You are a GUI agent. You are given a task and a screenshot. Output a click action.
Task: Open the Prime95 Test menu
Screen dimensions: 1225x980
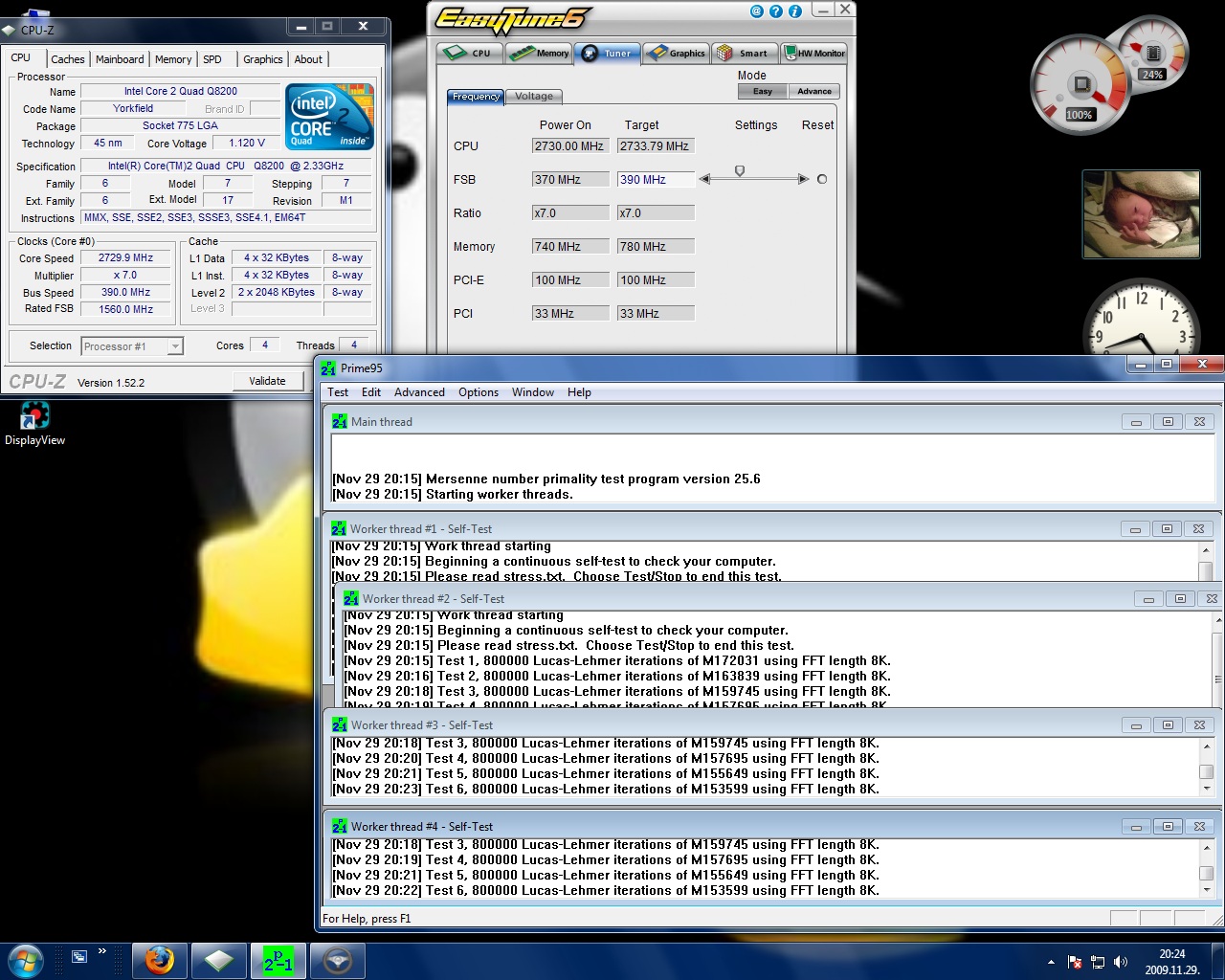338,392
